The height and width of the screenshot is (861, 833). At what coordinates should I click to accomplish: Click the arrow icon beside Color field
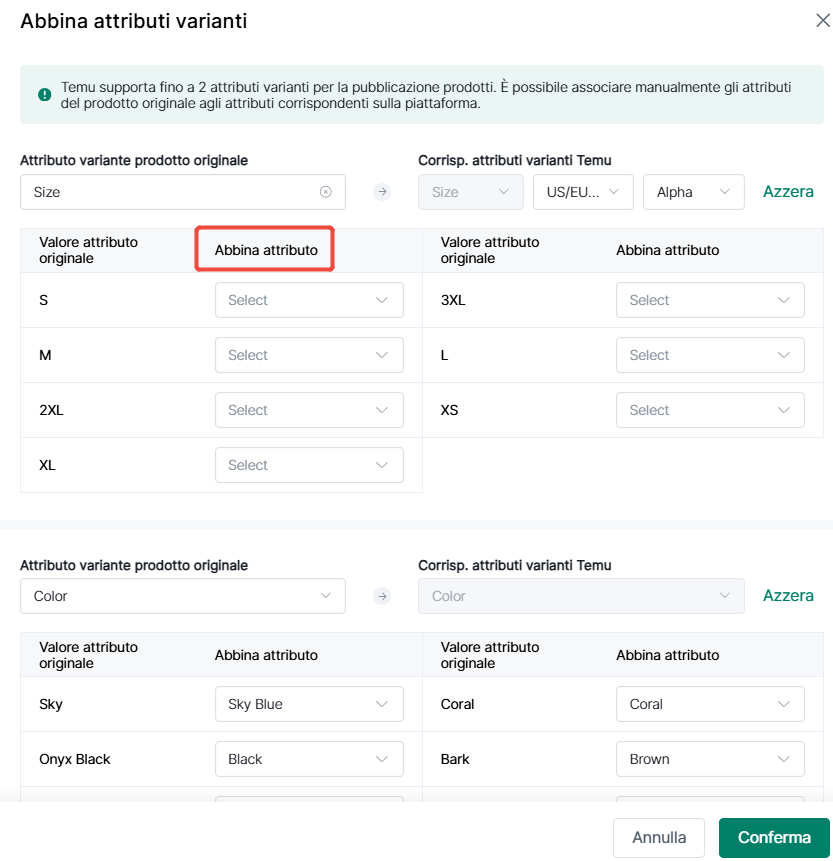[x=382, y=596]
